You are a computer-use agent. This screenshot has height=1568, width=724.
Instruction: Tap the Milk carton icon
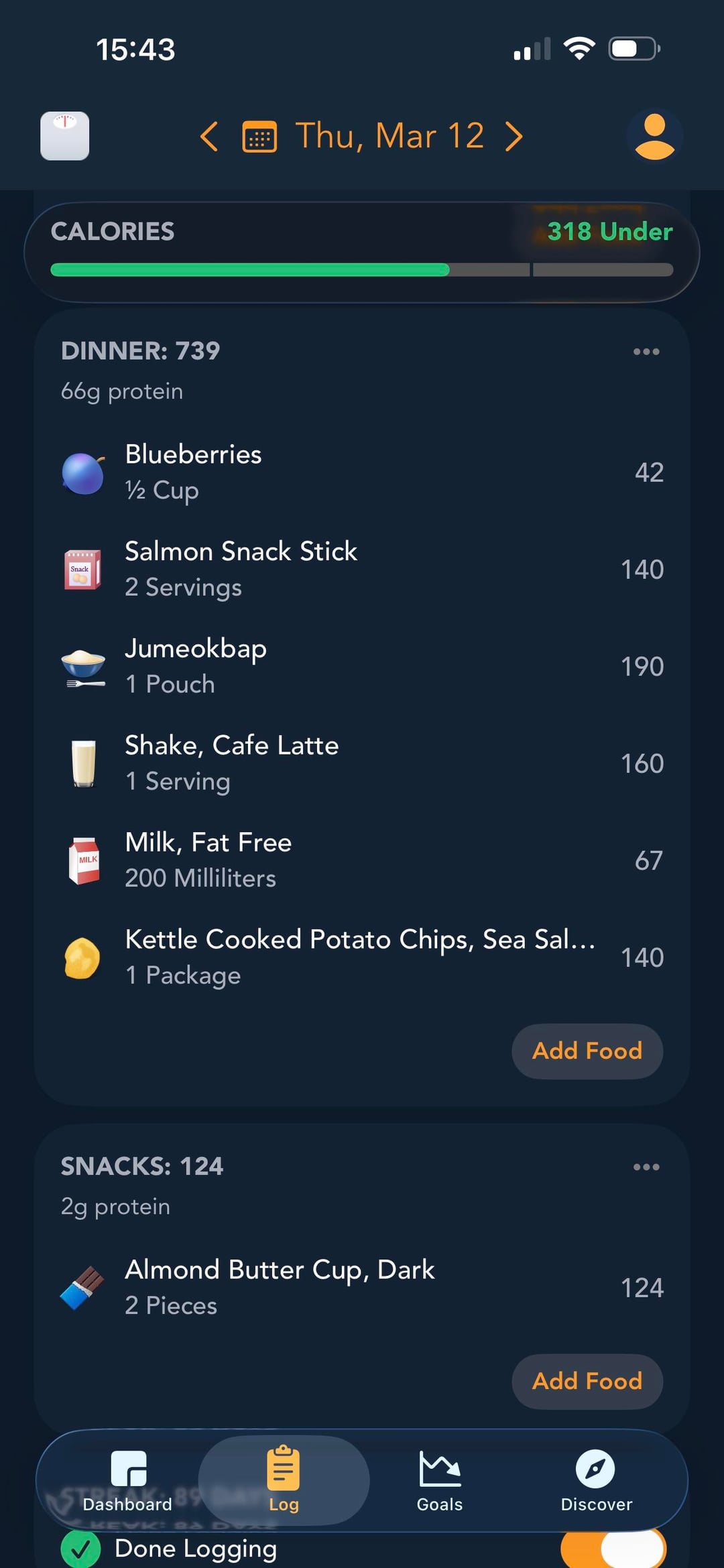point(84,860)
